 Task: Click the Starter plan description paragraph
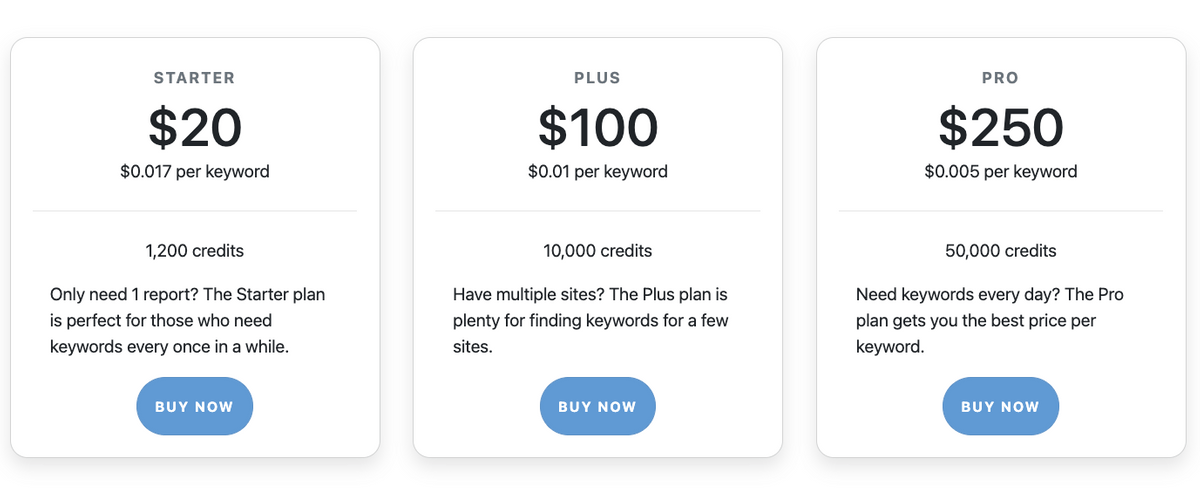pos(188,321)
